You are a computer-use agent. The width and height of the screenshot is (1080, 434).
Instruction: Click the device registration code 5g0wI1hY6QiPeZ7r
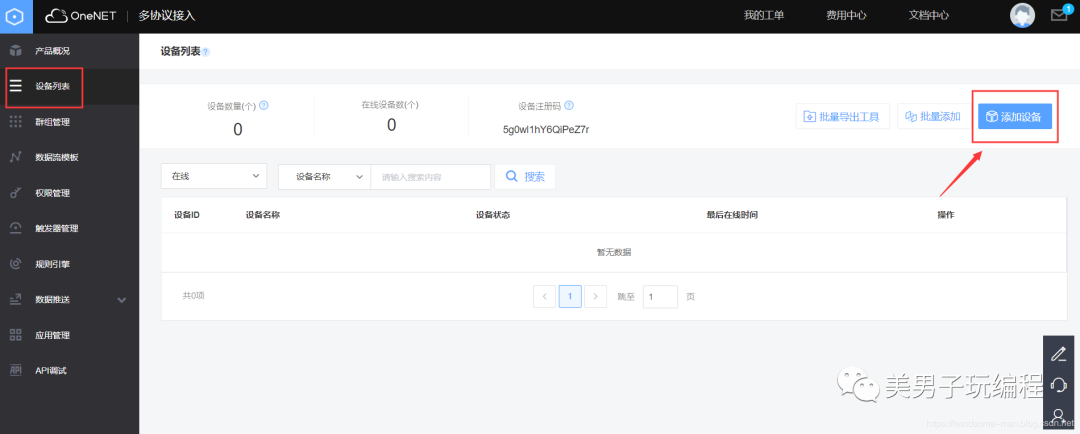(546, 129)
